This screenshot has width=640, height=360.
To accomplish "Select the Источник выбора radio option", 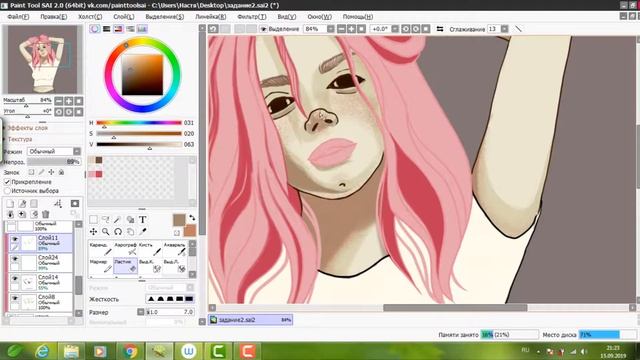I will (x=7, y=191).
